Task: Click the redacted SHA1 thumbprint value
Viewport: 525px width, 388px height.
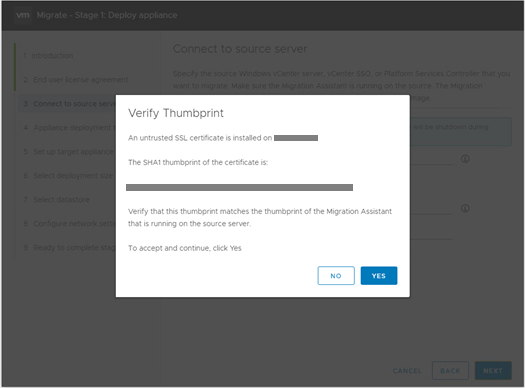Action: pyautogui.click(x=239, y=187)
